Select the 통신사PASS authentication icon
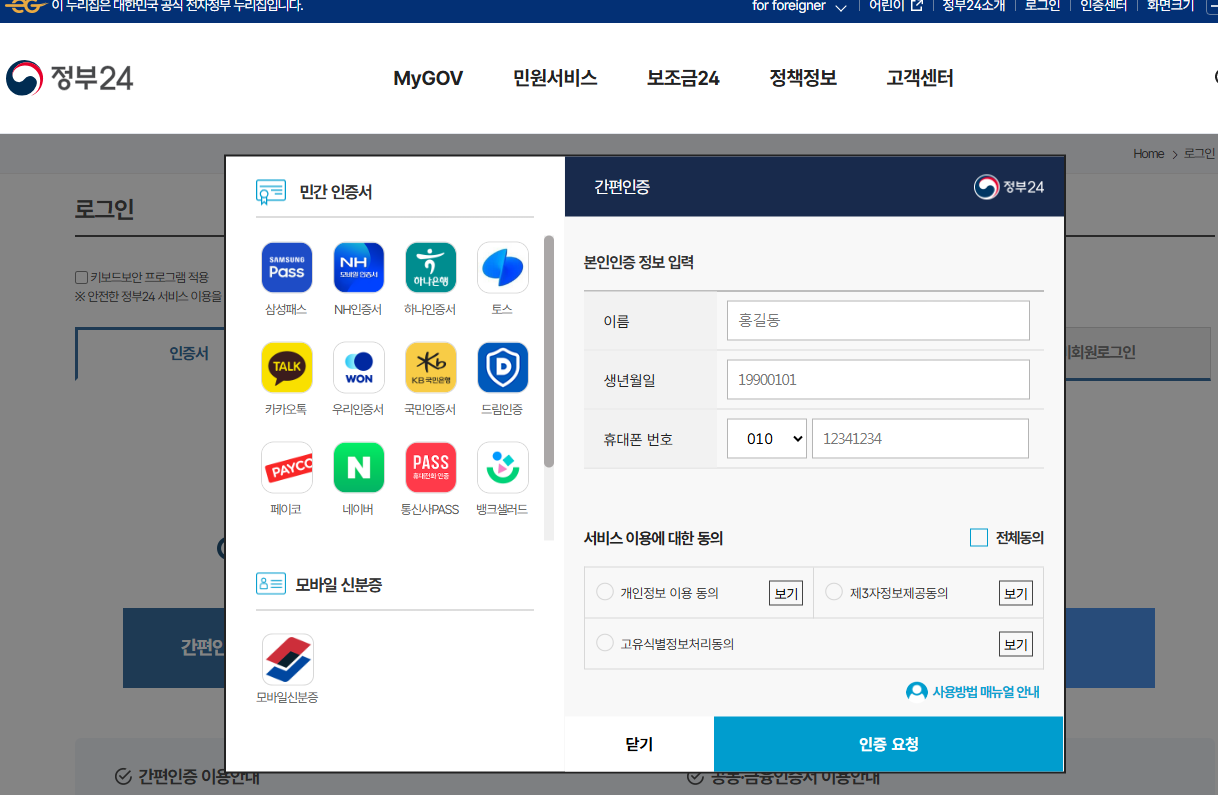1218x795 pixels. pyautogui.click(x=430, y=467)
